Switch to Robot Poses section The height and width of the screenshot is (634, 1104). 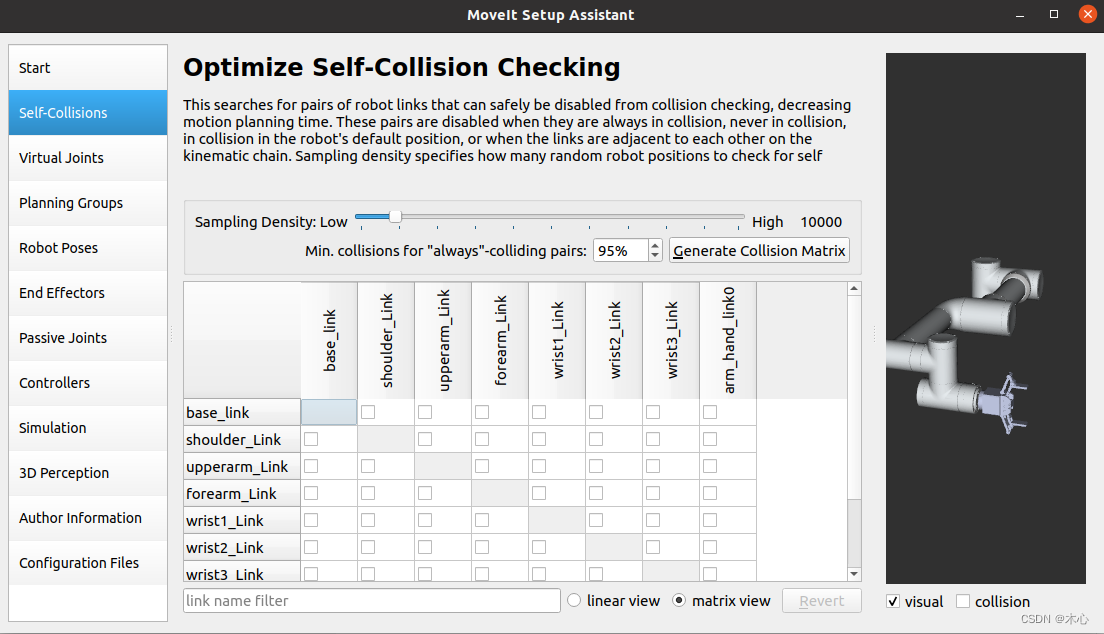88,248
